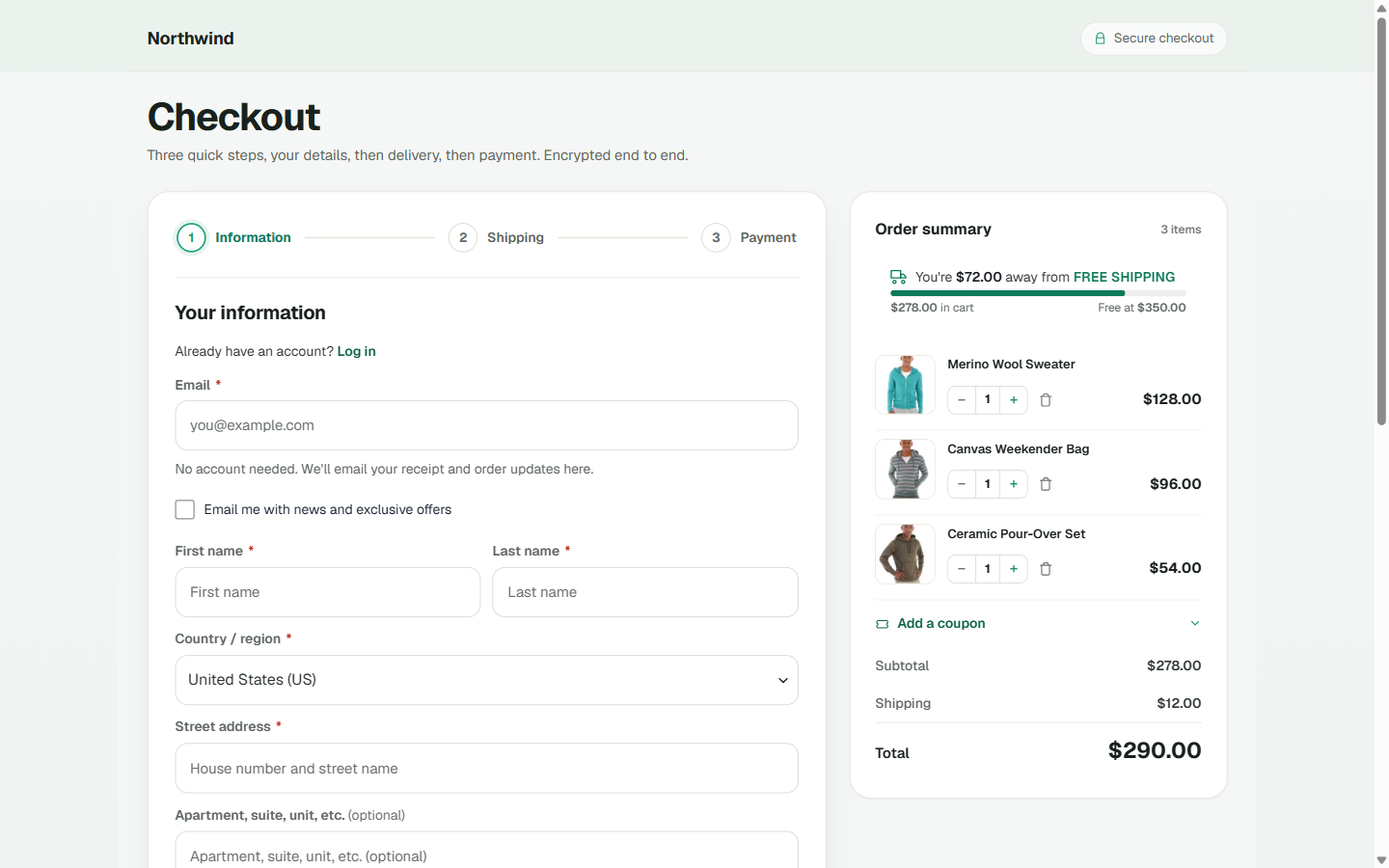This screenshot has height=868, width=1389.
Task: Click the Order summary heading
Action: coord(933,230)
